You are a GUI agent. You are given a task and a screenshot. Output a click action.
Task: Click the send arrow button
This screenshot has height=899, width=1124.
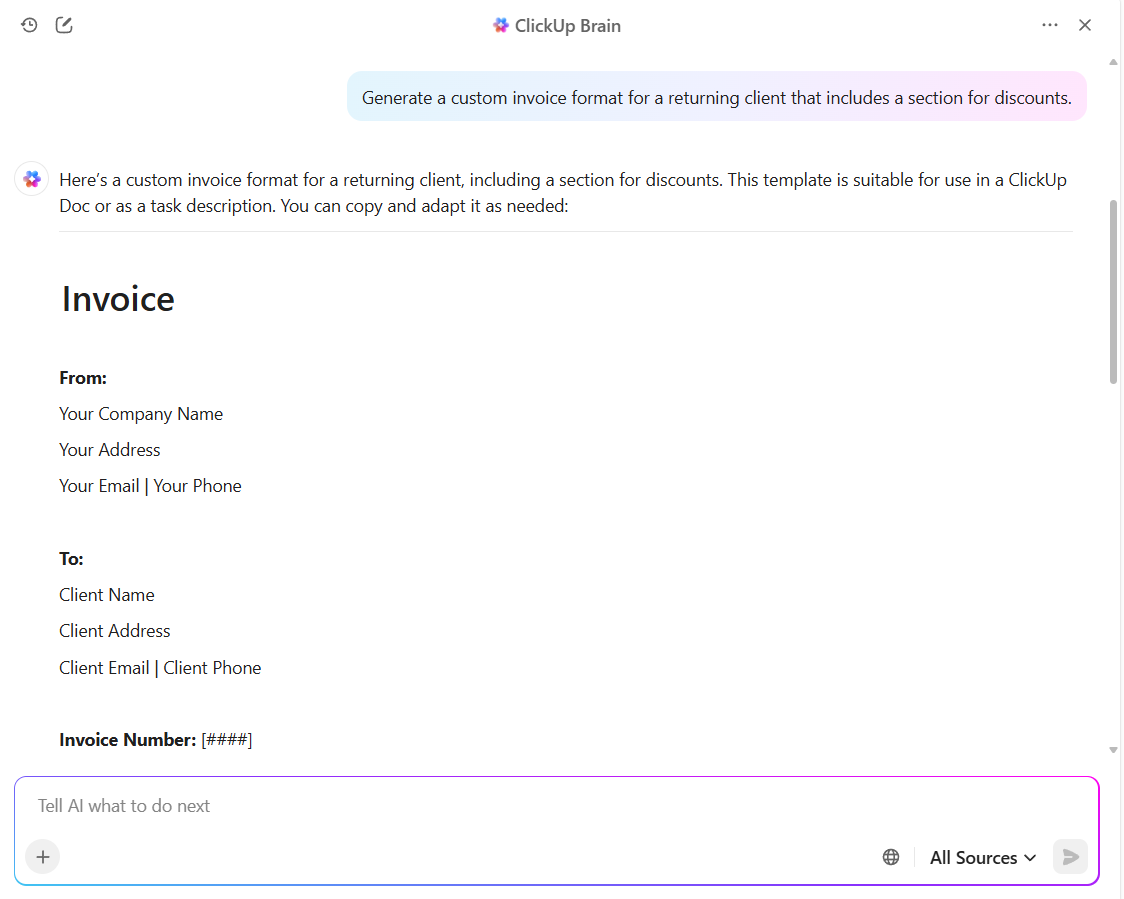[x=1070, y=857]
